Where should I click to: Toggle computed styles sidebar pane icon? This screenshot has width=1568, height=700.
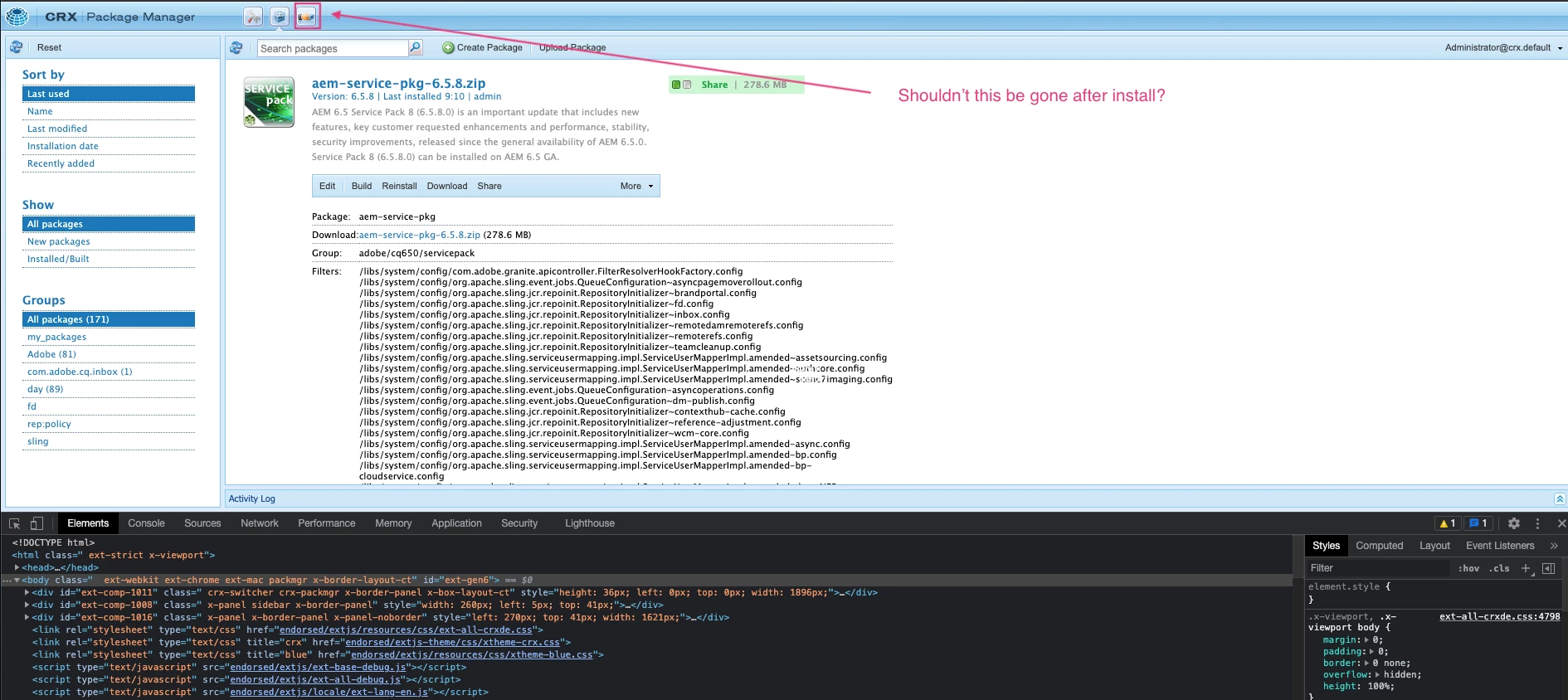(1548, 568)
